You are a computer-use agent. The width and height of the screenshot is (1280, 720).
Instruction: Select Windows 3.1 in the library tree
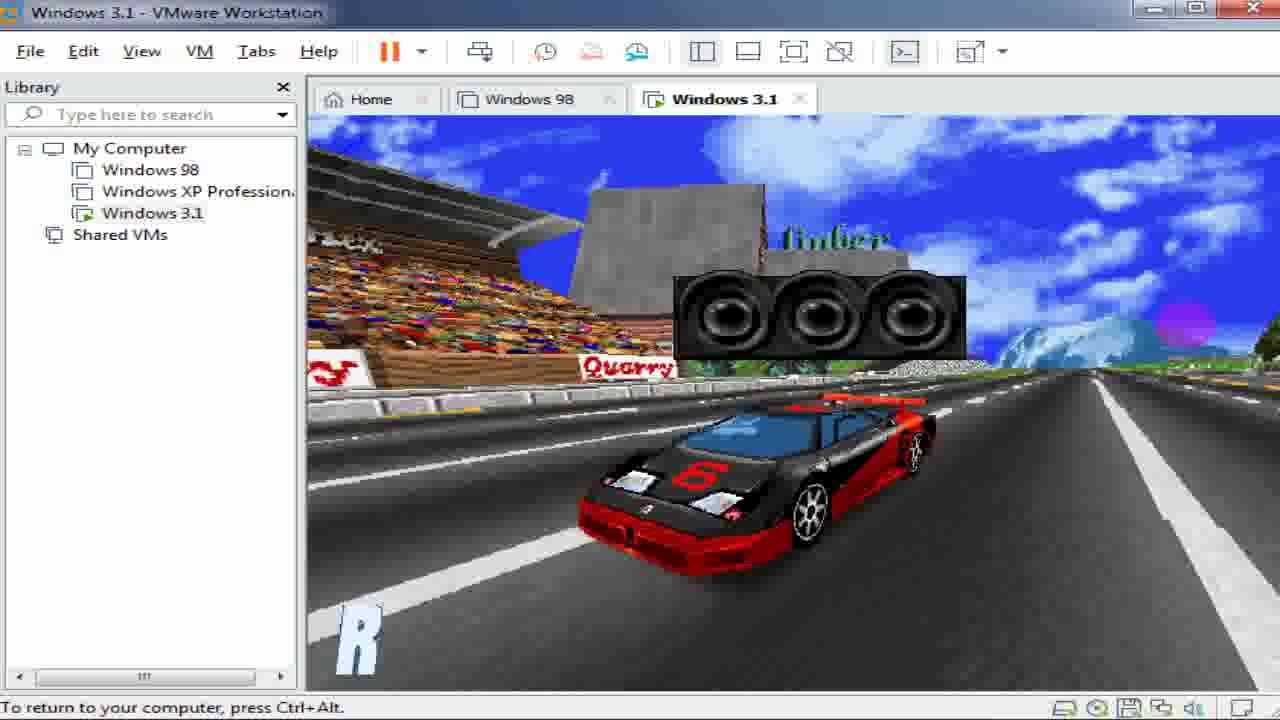click(152, 213)
